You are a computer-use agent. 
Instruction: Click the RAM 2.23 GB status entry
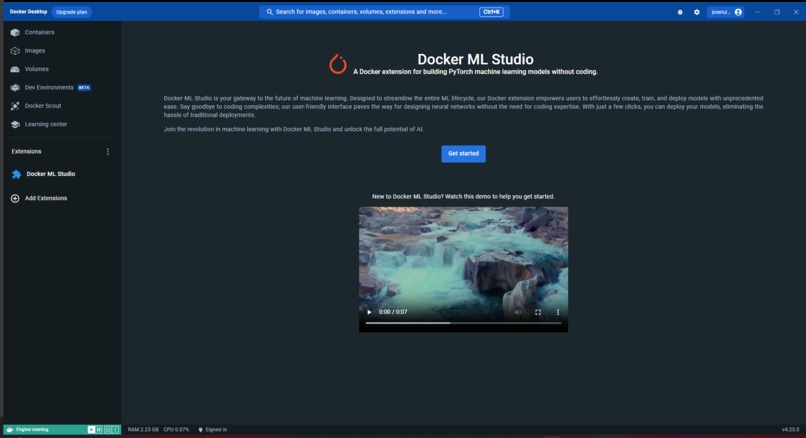coord(143,430)
